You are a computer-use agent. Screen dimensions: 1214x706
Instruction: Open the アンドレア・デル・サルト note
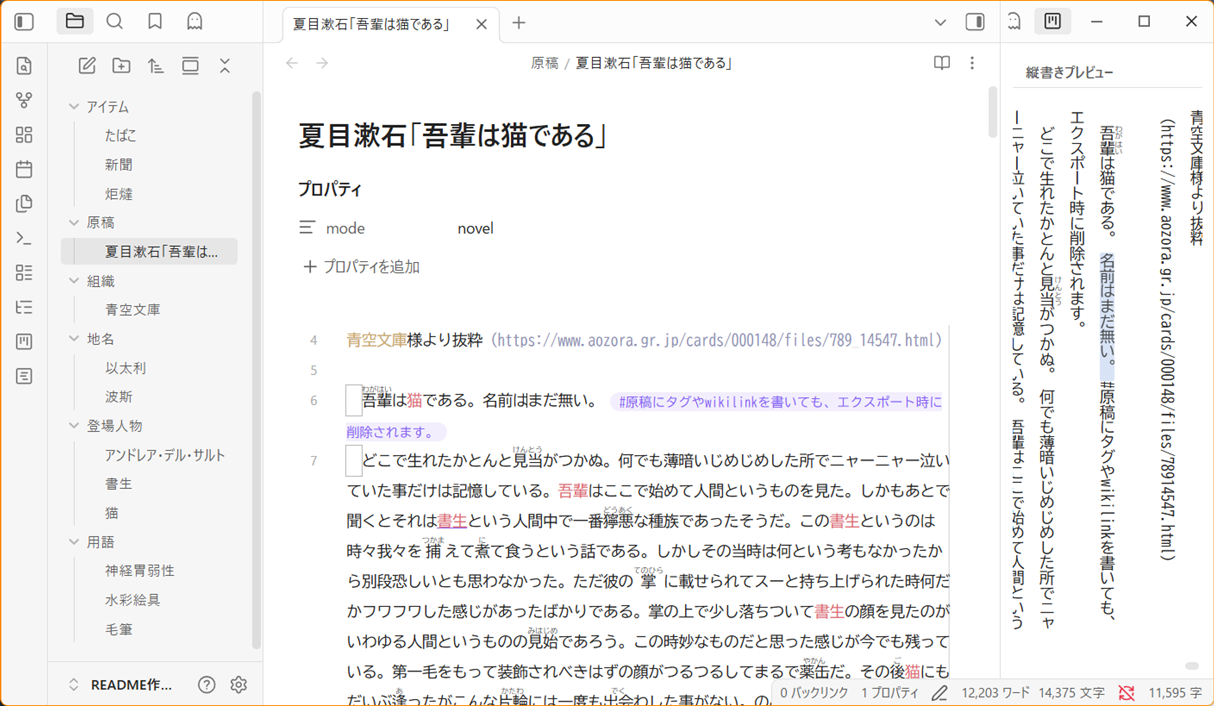(165, 455)
